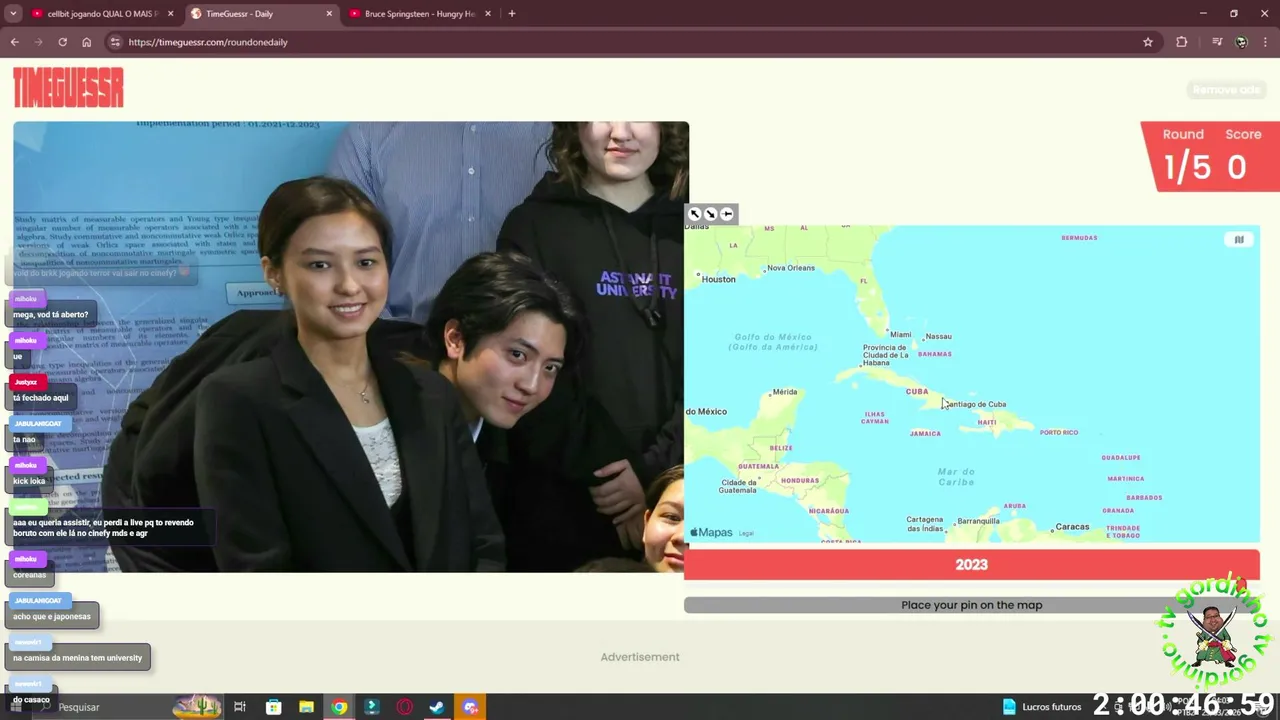The image size is (1280, 720).
Task: Click the Place your pin on the map button
Action: [x=971, y=605]
